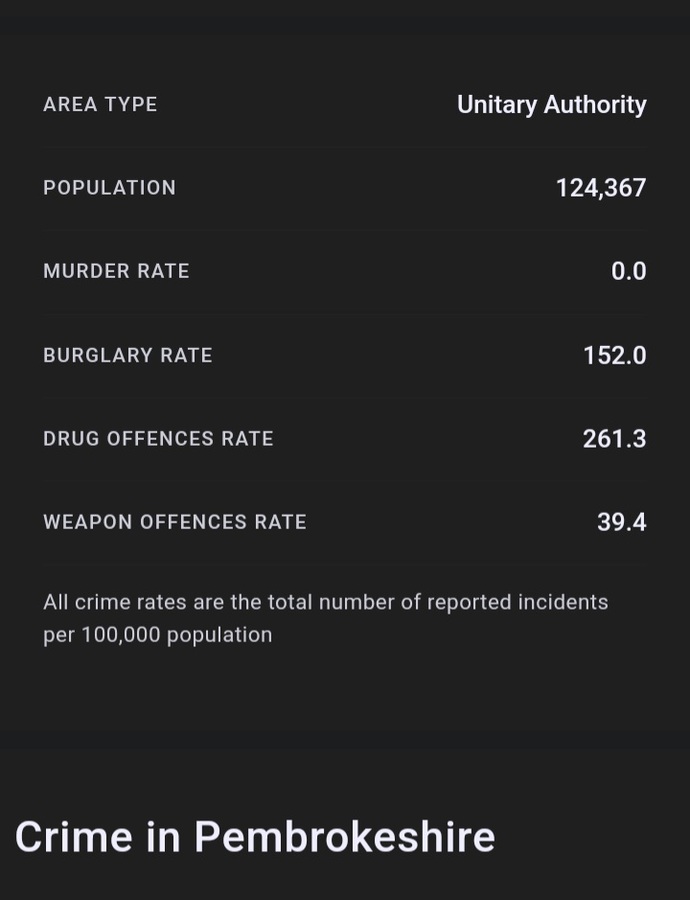Click the word Pembrokeshire in the heading

pos(344,836)
